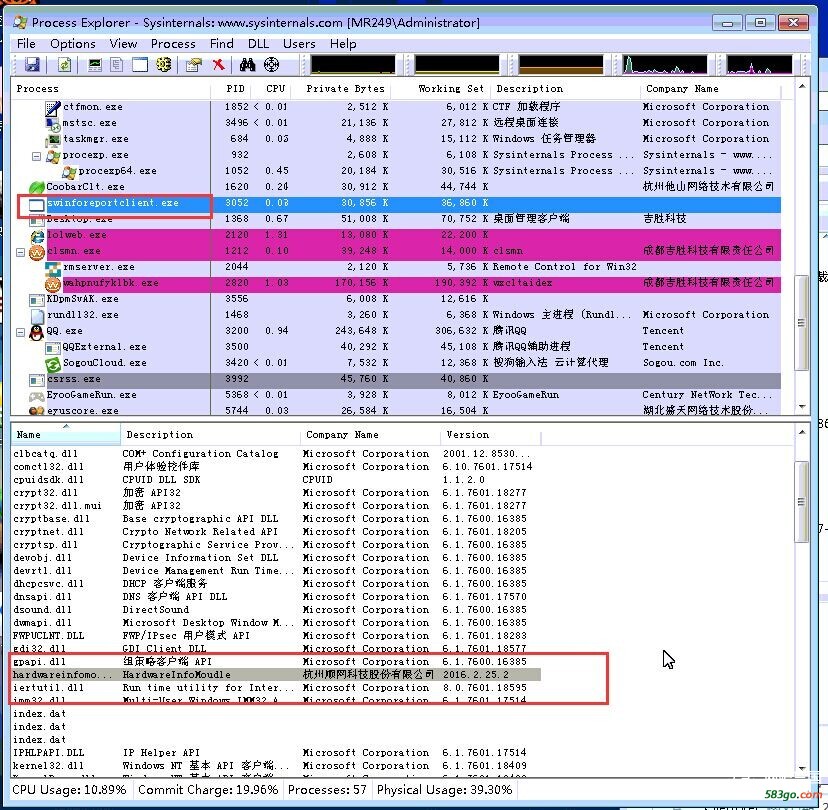
Task: Collapse the procexp.exe tree node
Action: 36,156
